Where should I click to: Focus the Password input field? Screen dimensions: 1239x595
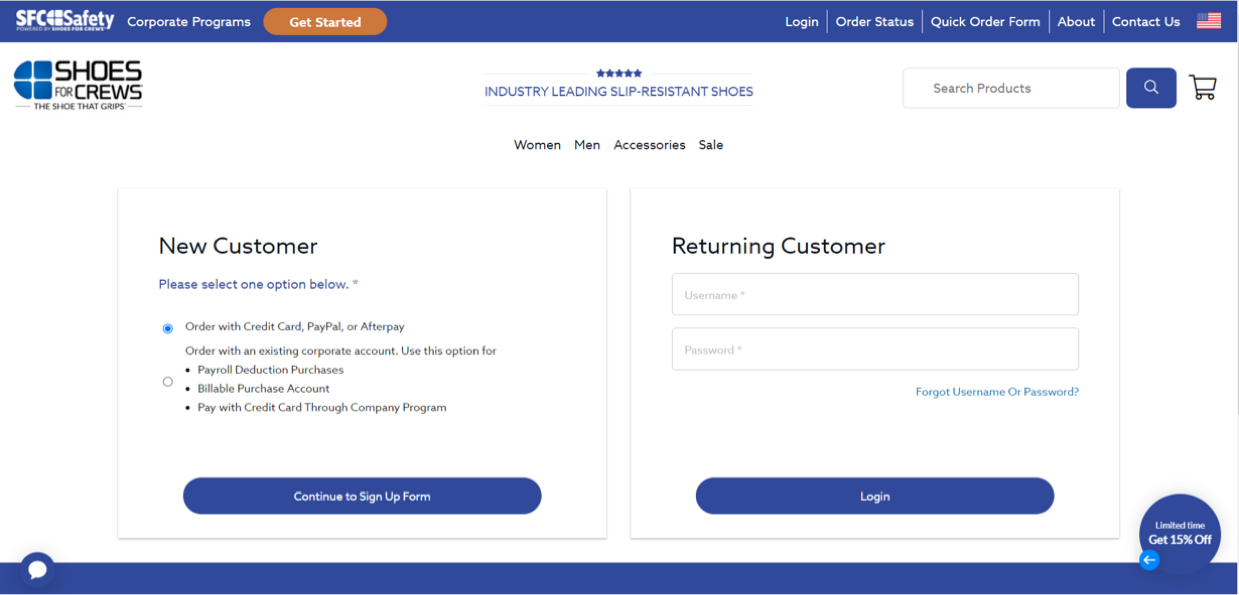[x=875, y=349]
